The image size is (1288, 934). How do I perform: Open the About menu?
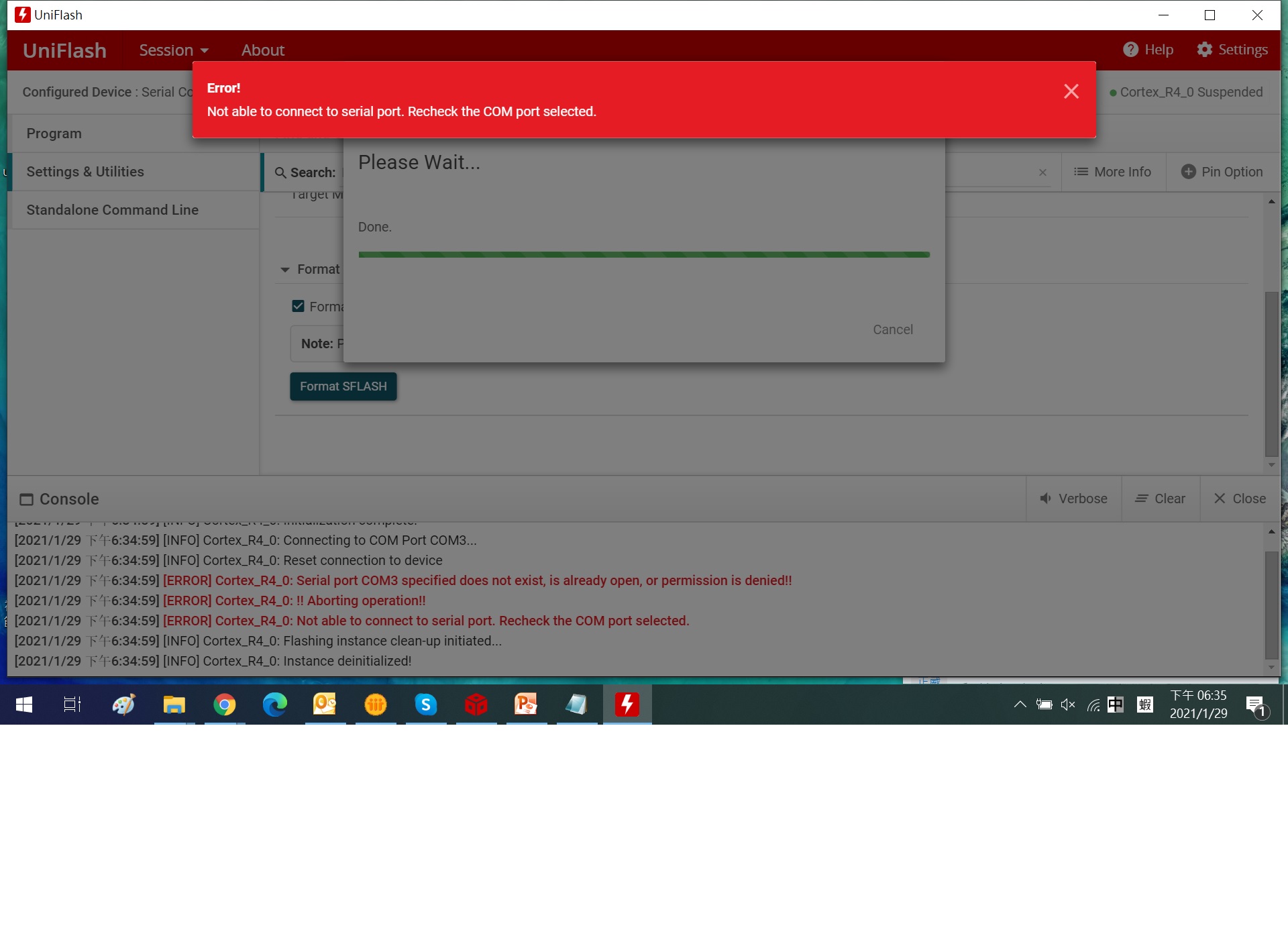[263, 50]
